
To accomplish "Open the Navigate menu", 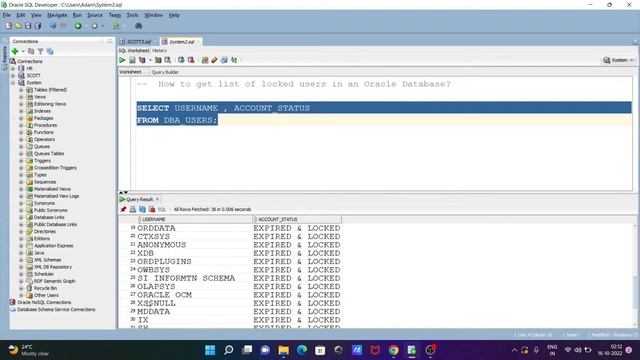I will (x=57, y=15).
